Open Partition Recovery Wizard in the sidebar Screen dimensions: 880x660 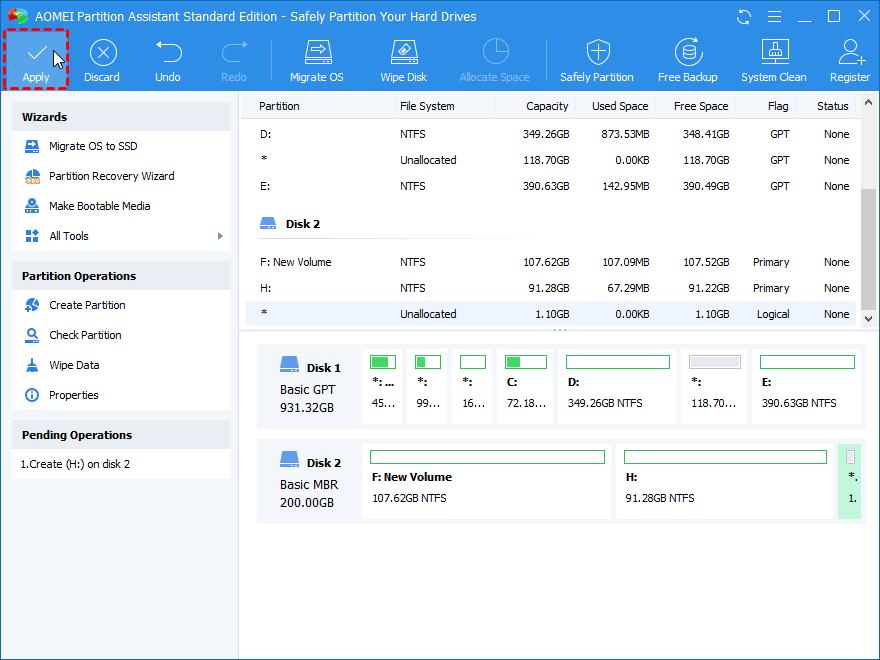(x=111, y=176)
